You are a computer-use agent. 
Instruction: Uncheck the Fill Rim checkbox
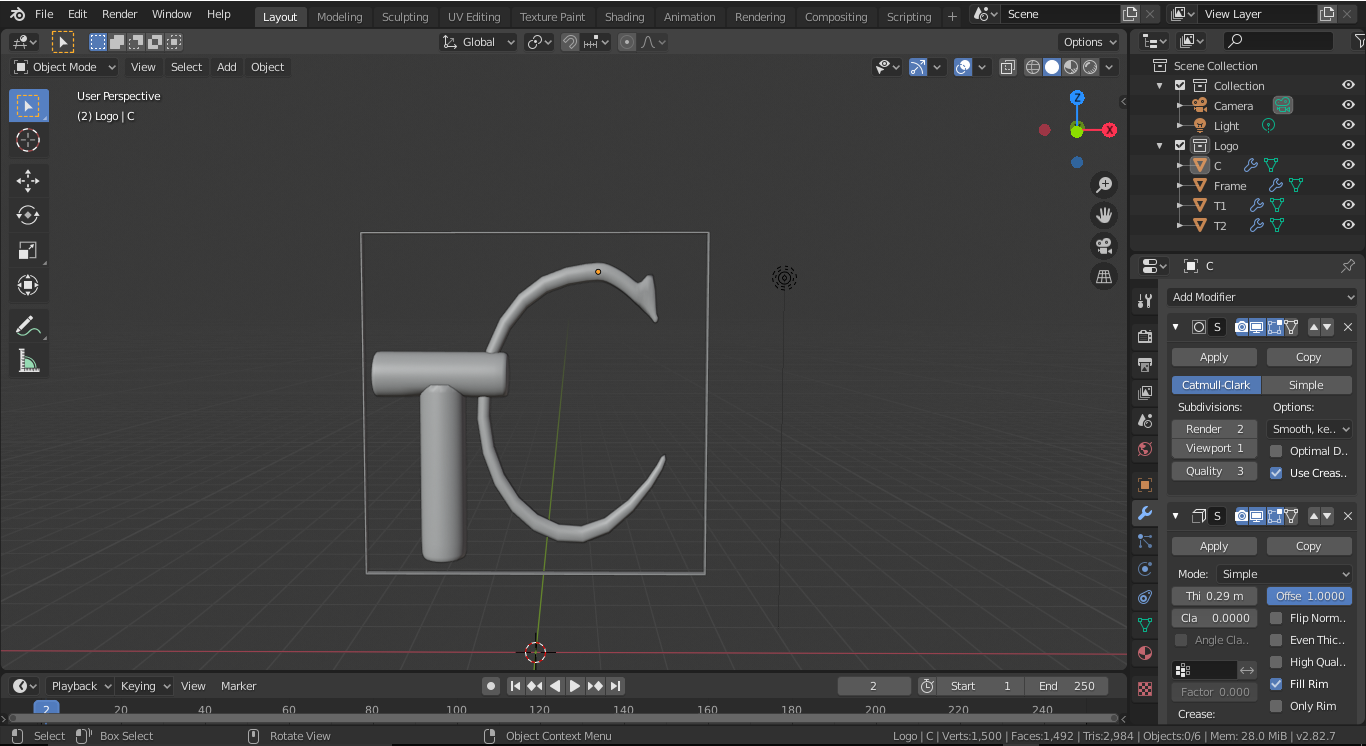(1276, 684)
